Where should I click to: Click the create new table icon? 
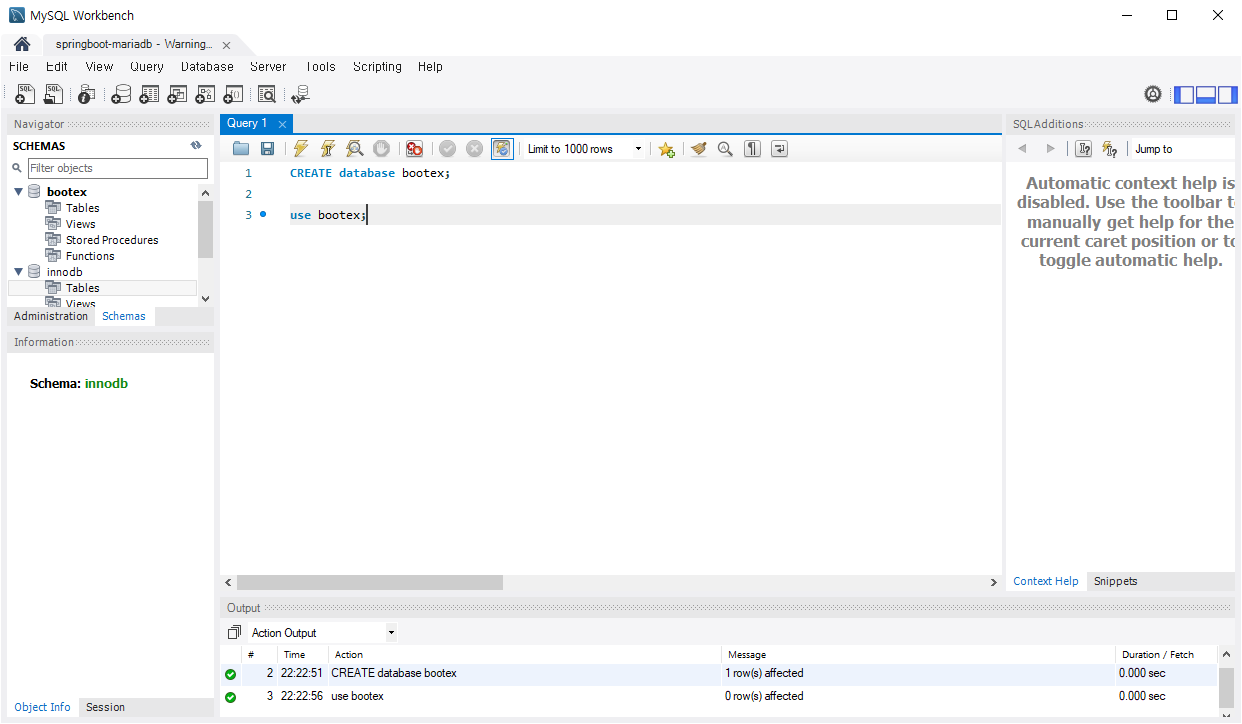click(x=149, y=94)
